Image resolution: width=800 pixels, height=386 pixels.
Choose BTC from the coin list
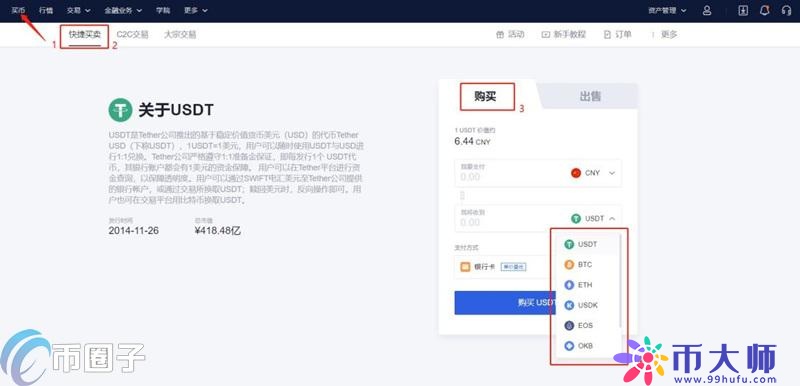point(587,265)
